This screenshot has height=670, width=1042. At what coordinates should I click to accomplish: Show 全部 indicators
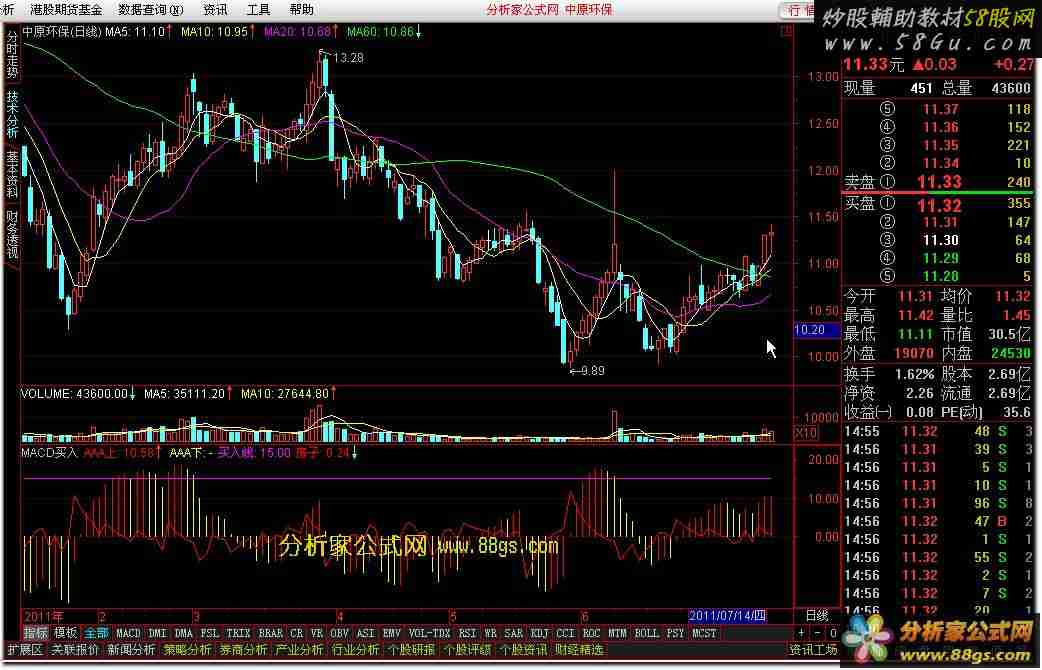coord(96,633)
